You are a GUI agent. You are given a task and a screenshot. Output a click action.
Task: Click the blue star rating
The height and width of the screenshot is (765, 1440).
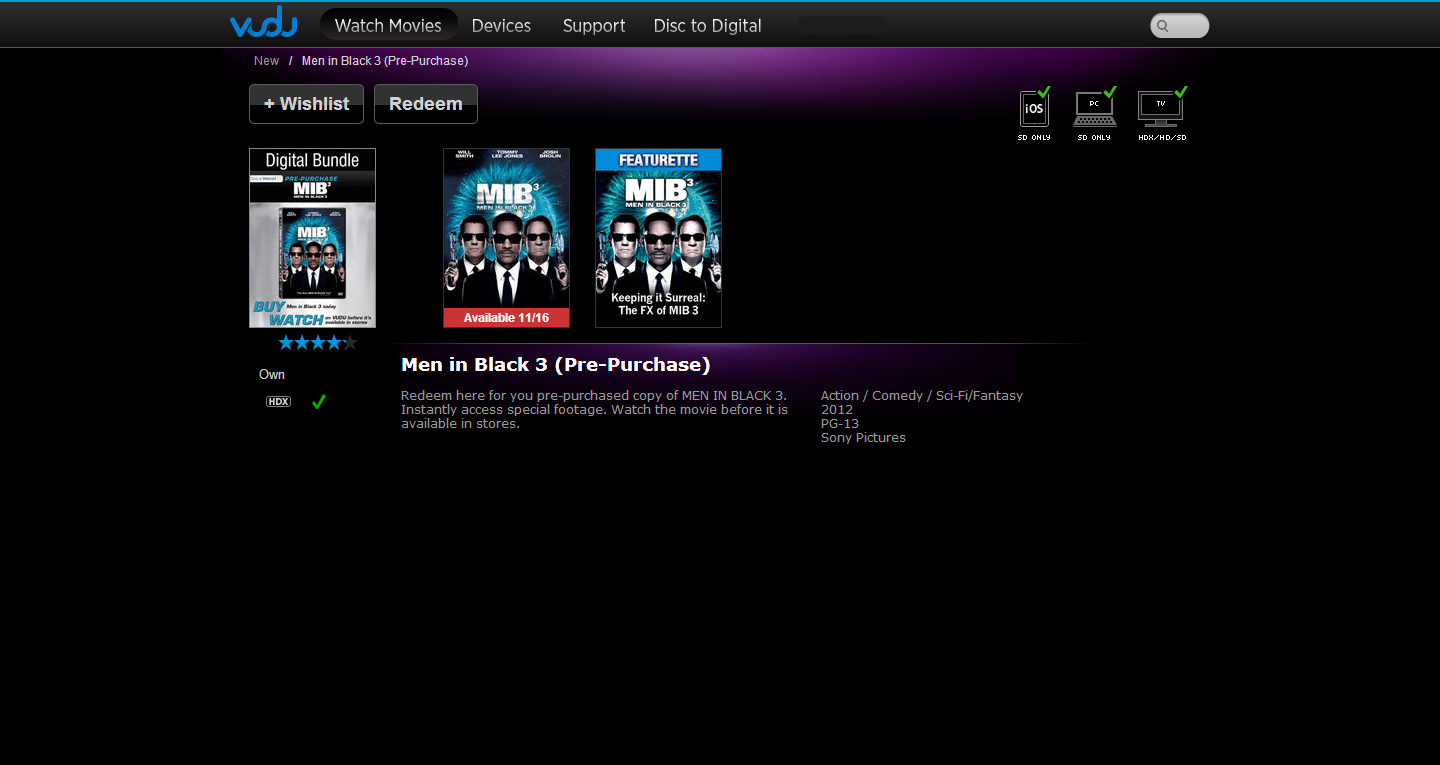click(317, 343)
